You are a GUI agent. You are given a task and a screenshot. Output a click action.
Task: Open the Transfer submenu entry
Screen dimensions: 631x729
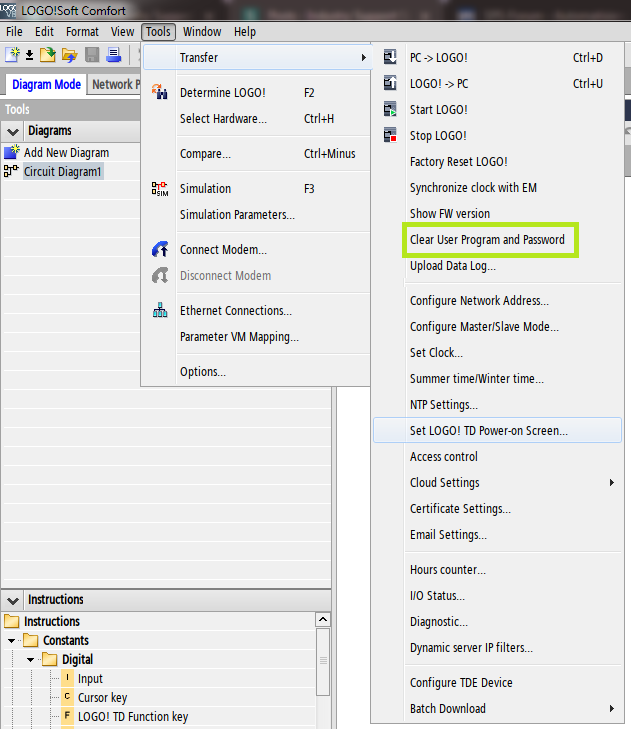click(x=258, y=58)
